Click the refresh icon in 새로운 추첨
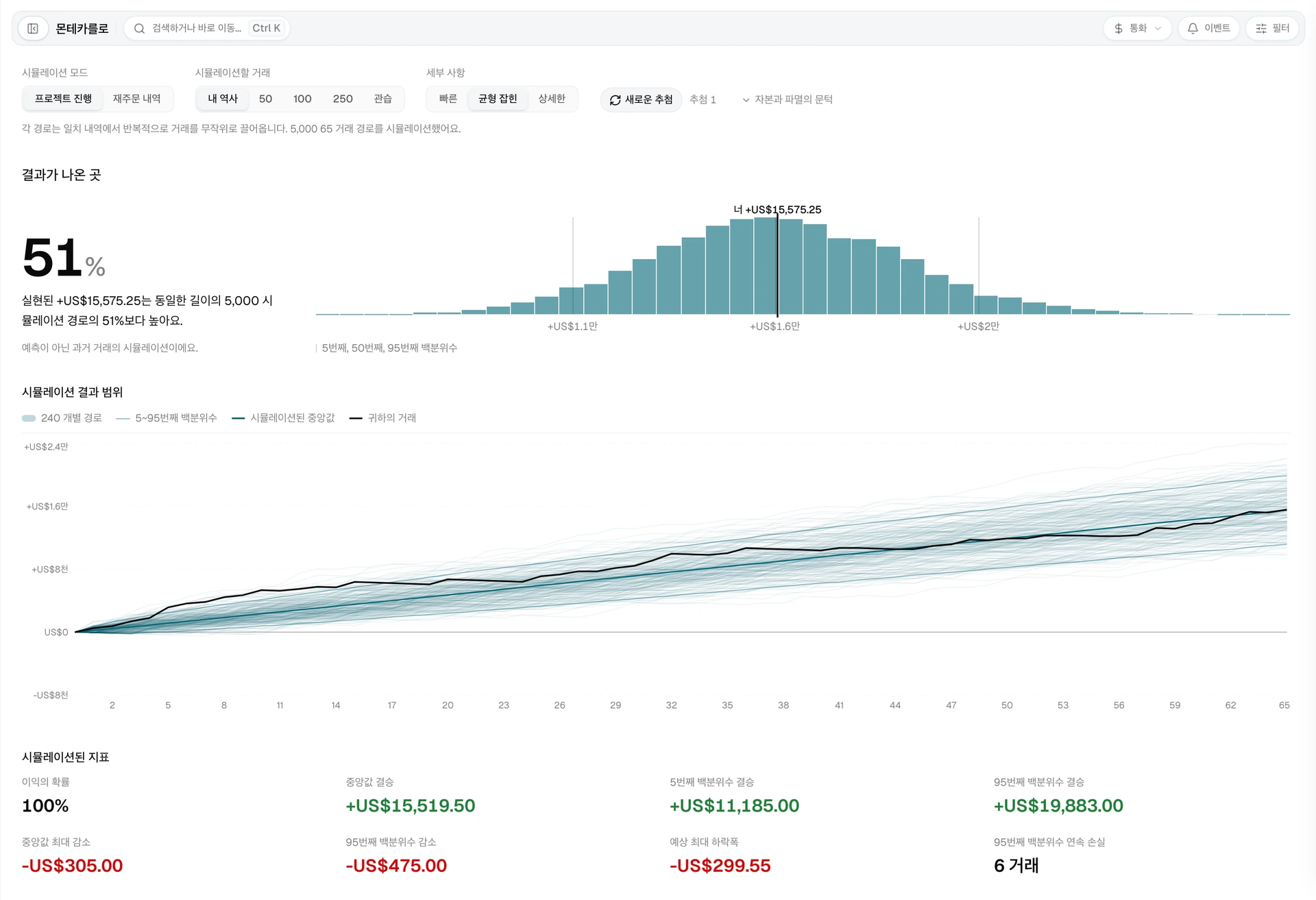 click(x=615, y=99)
